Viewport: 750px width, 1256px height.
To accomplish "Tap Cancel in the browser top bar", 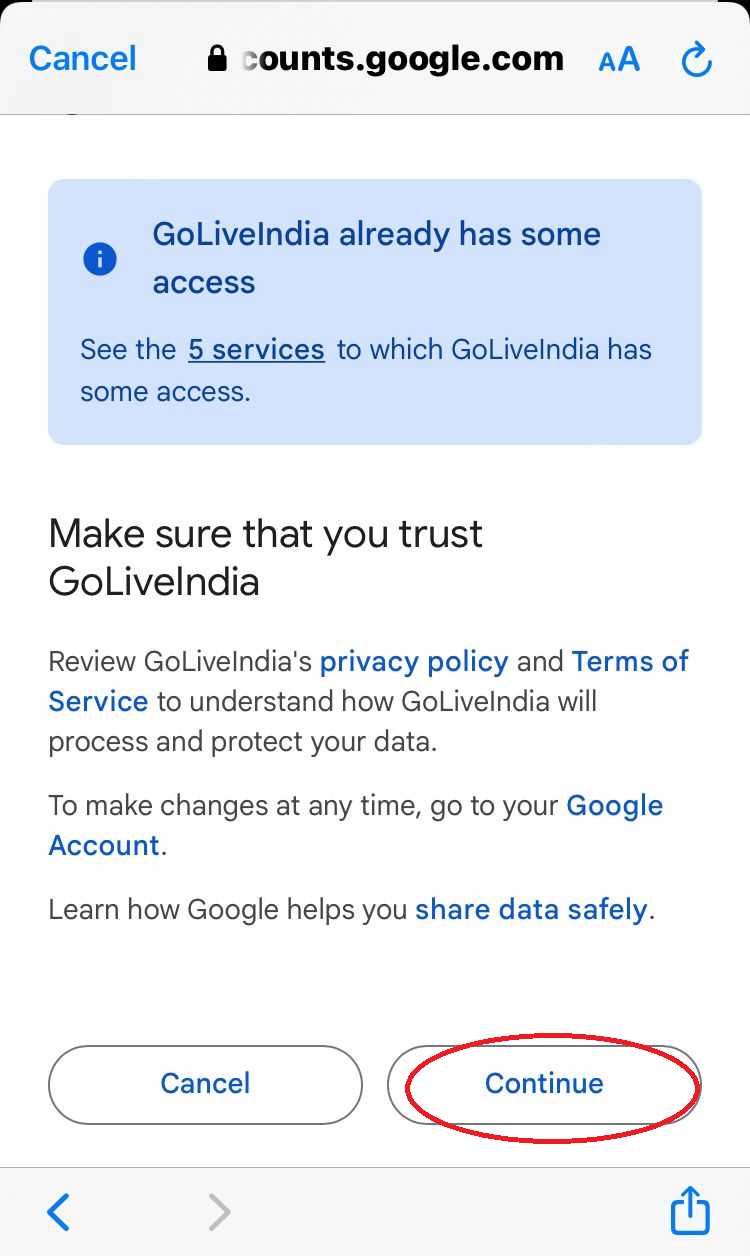I will pyautogui.click(x=83, y=59).
